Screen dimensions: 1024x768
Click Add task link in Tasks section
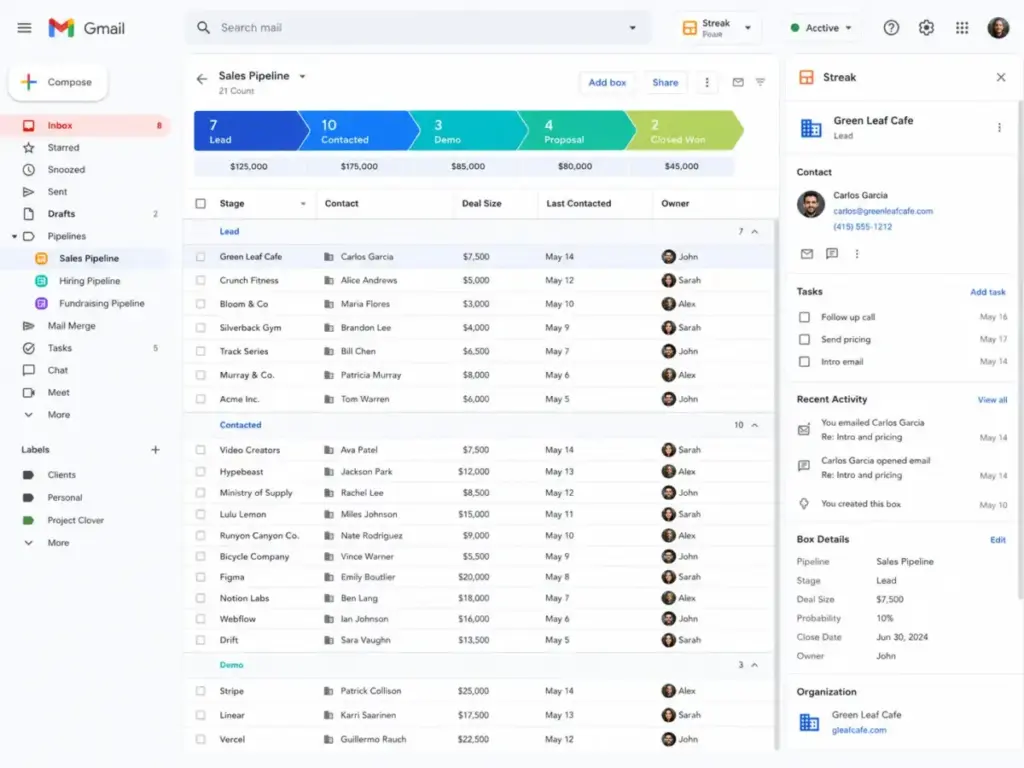987,292
